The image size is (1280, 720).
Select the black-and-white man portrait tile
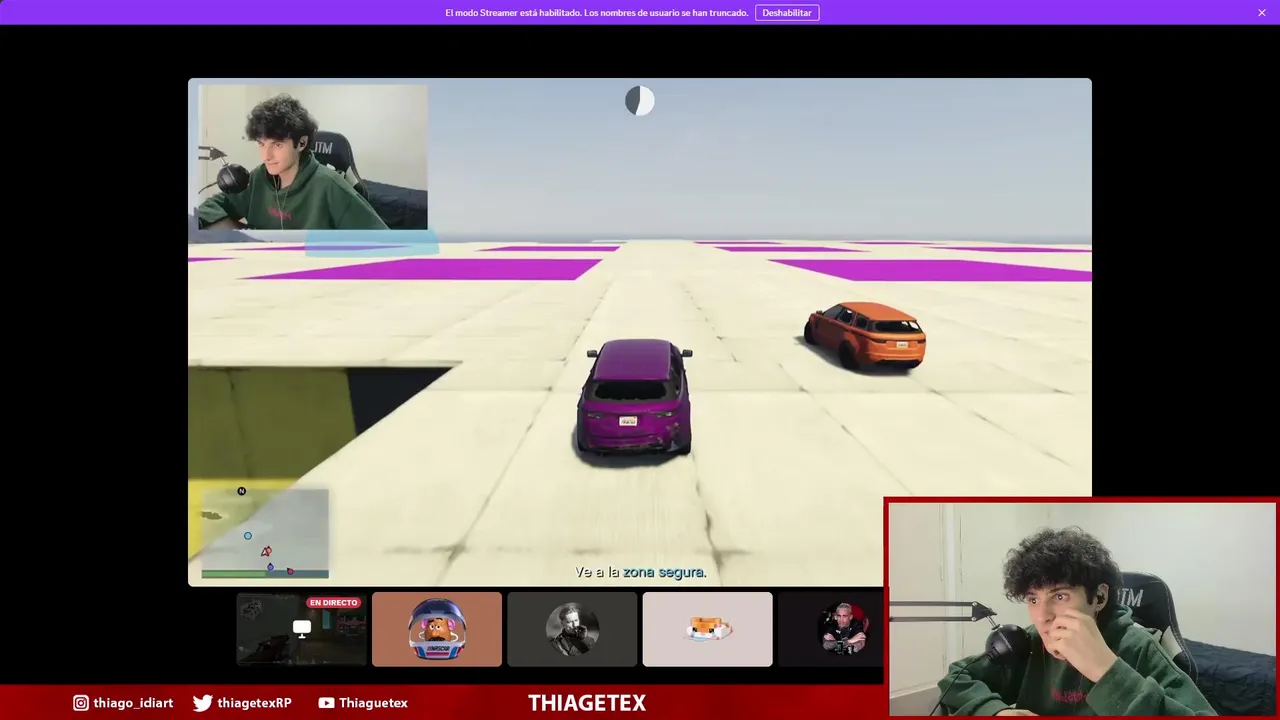[572, 629]
